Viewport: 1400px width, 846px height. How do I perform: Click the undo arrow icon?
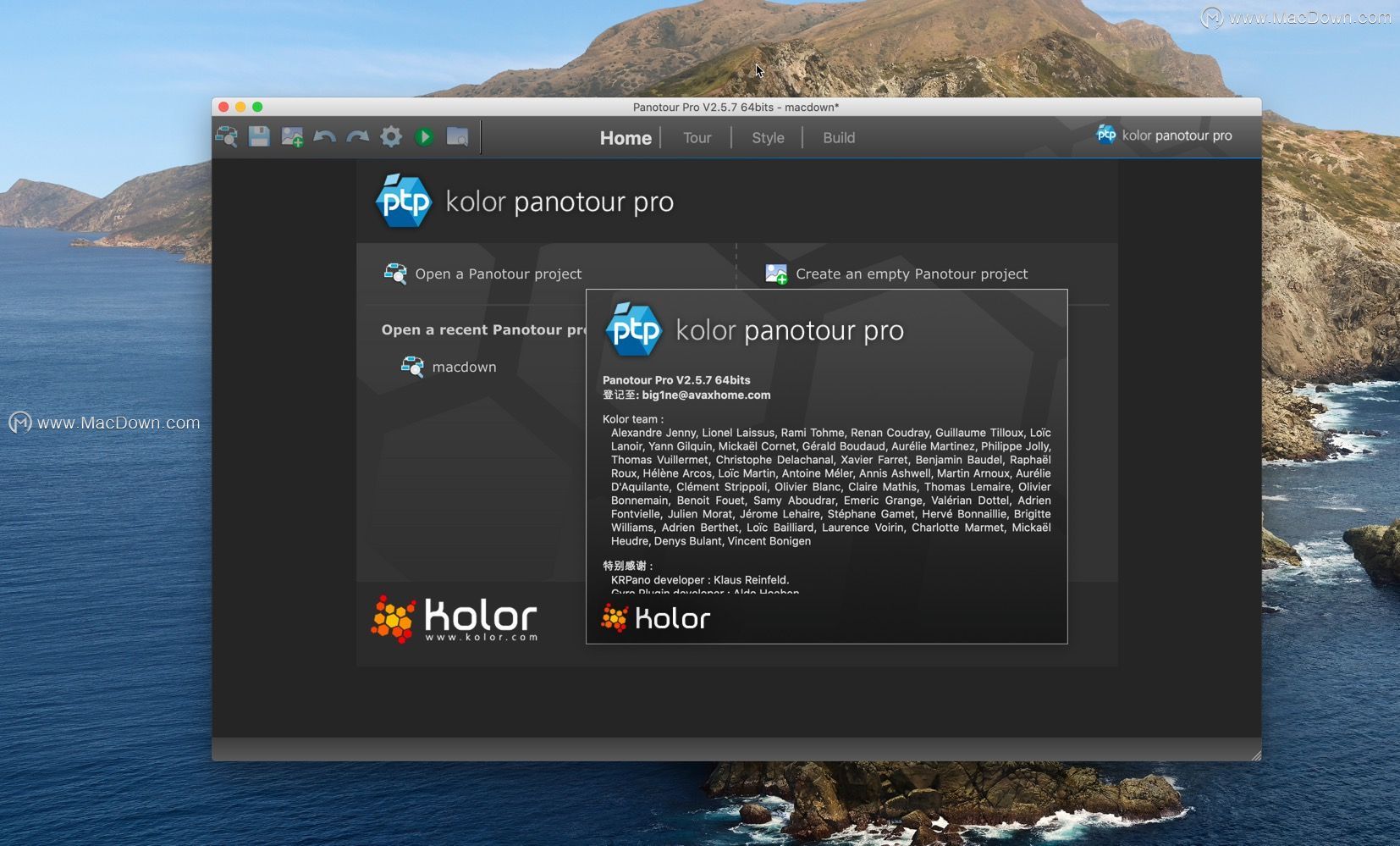point(325,136)
